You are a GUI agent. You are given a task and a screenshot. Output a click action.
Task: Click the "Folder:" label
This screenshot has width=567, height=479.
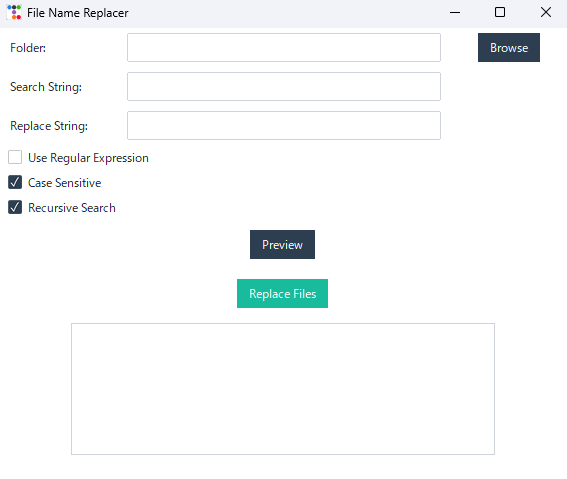tap(28, 48)
